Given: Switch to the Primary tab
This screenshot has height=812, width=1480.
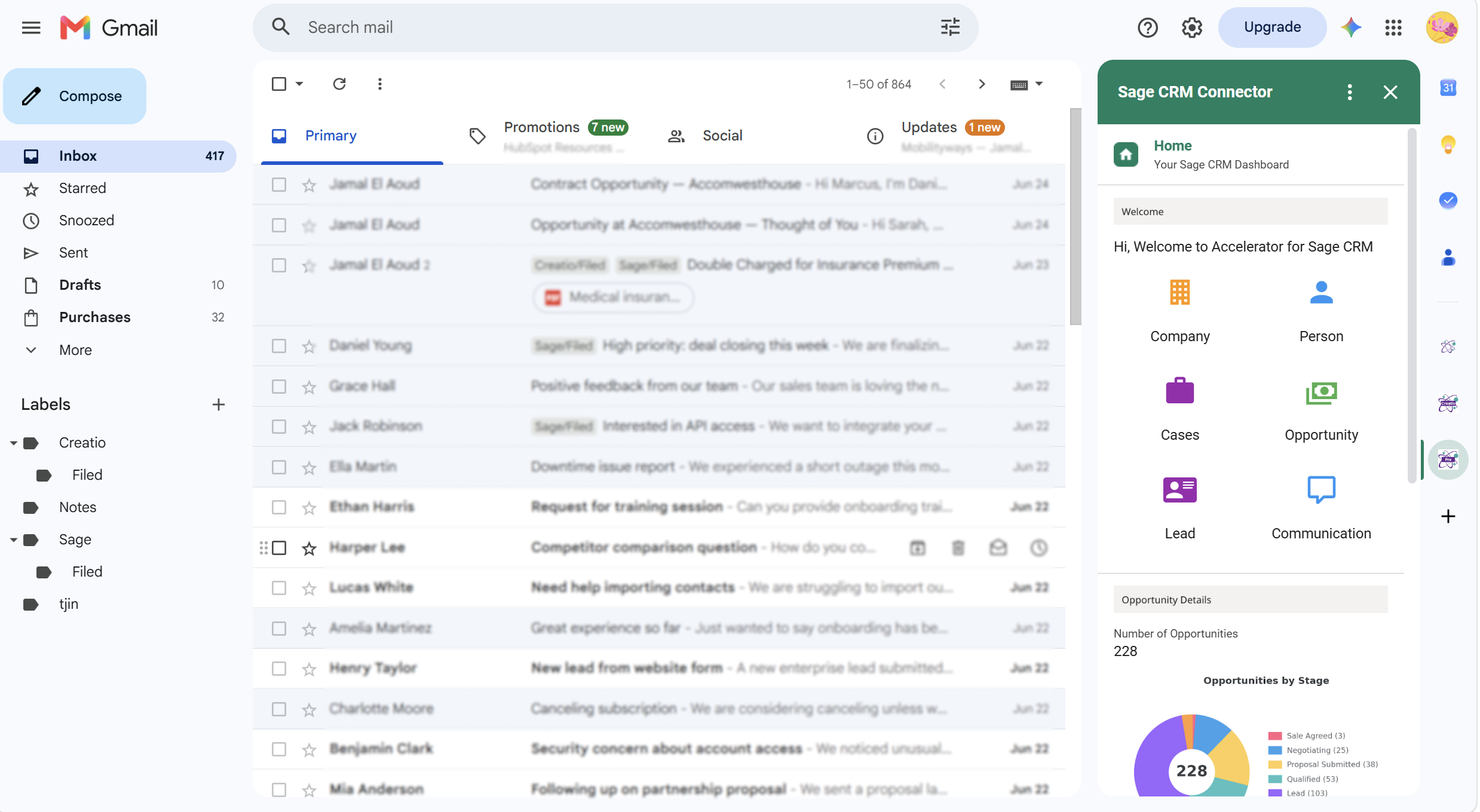Looking at the screenshot, I should point(352,136).
